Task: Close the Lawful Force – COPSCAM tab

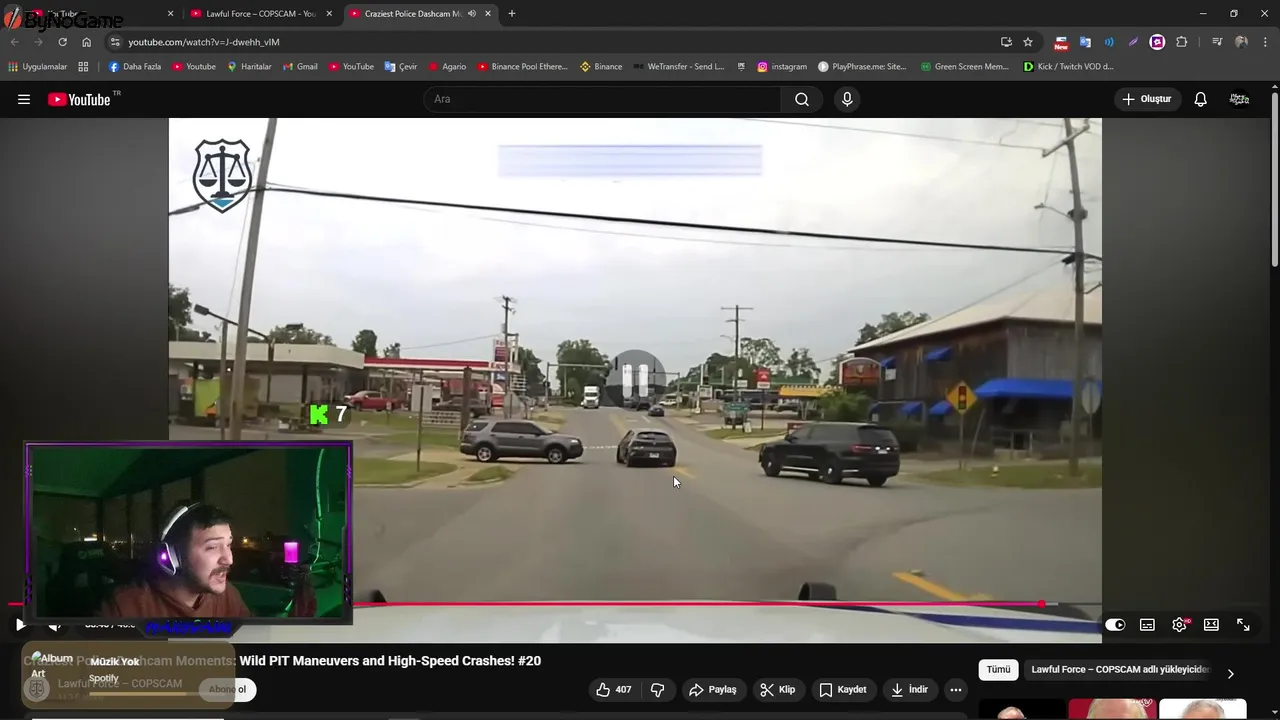Action: click(329, 14)
